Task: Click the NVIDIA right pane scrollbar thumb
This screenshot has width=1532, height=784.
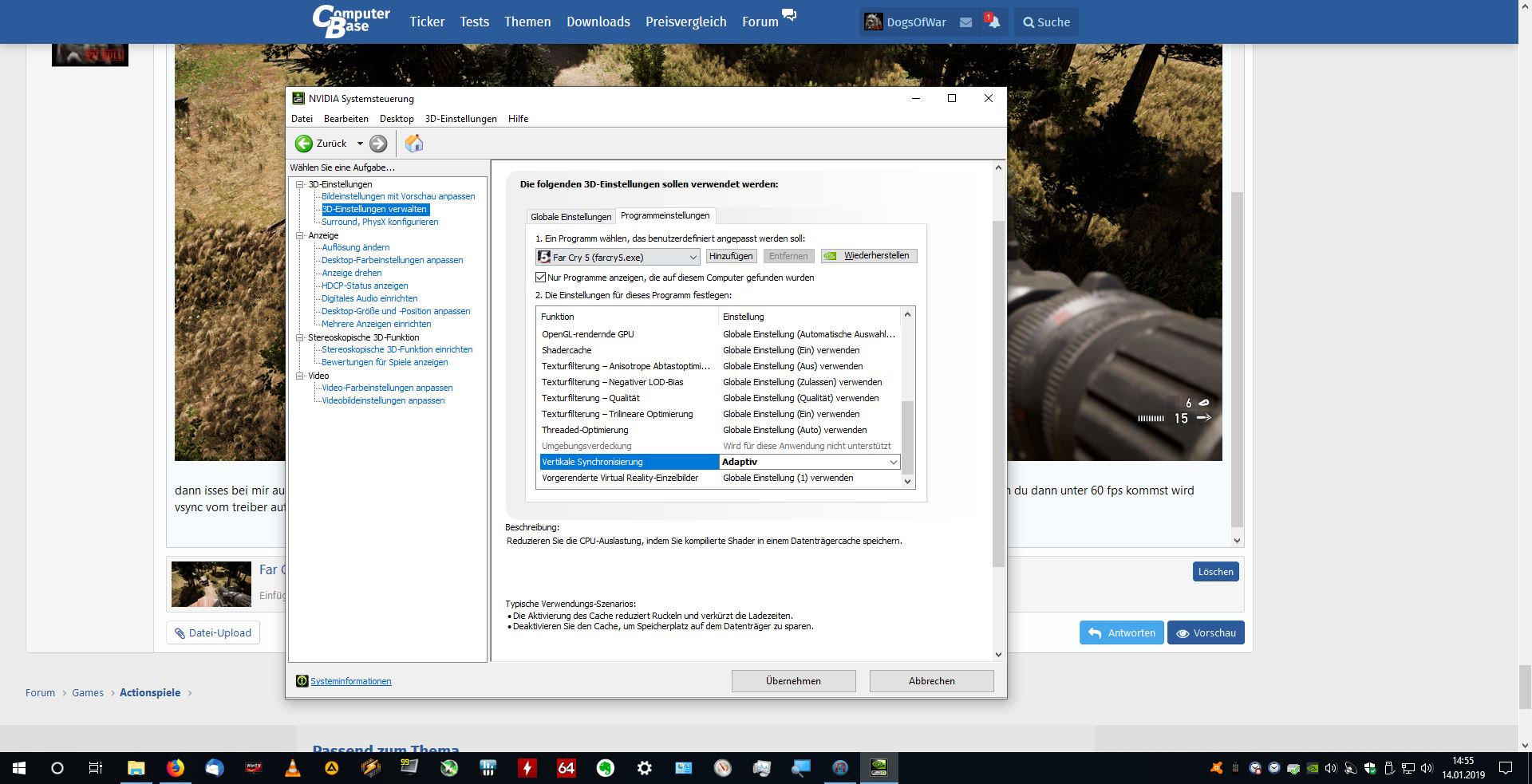Action: coord(998,393)
